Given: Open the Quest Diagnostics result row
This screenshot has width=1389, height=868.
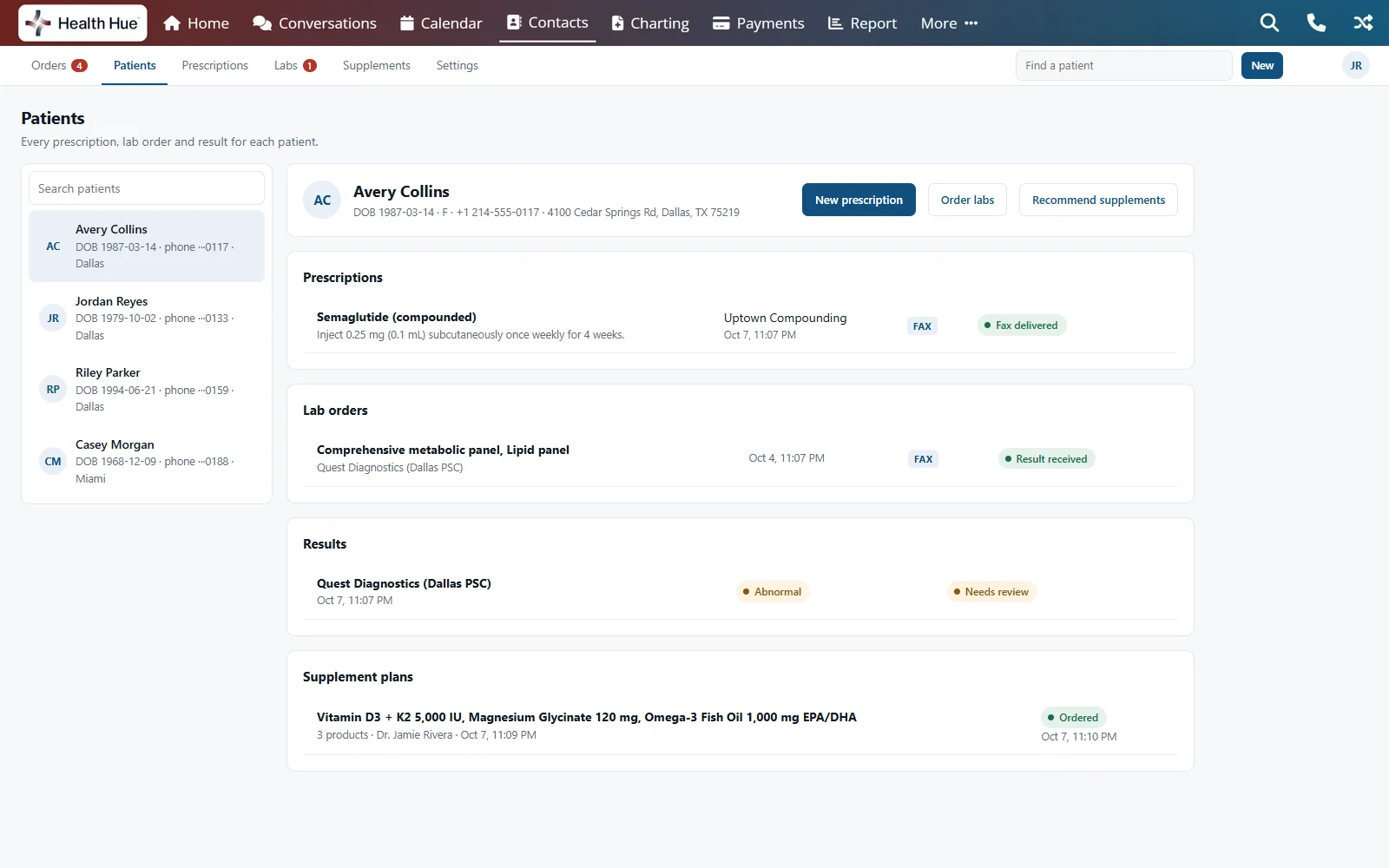Looking at the screenshot, I should coord(741,592).
